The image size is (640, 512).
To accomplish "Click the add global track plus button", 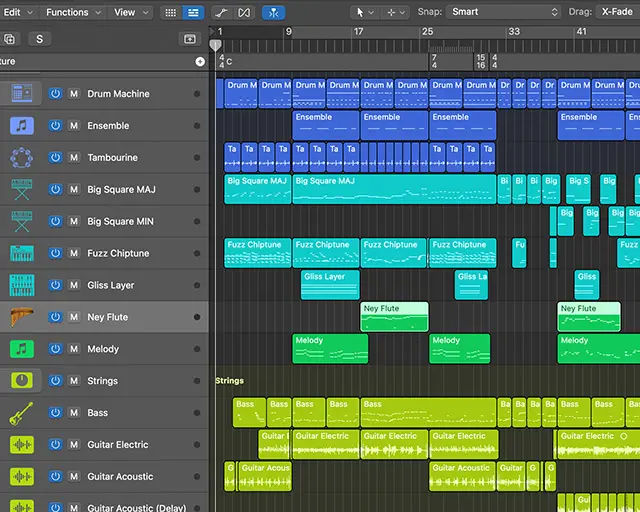I will pos(200,61).
